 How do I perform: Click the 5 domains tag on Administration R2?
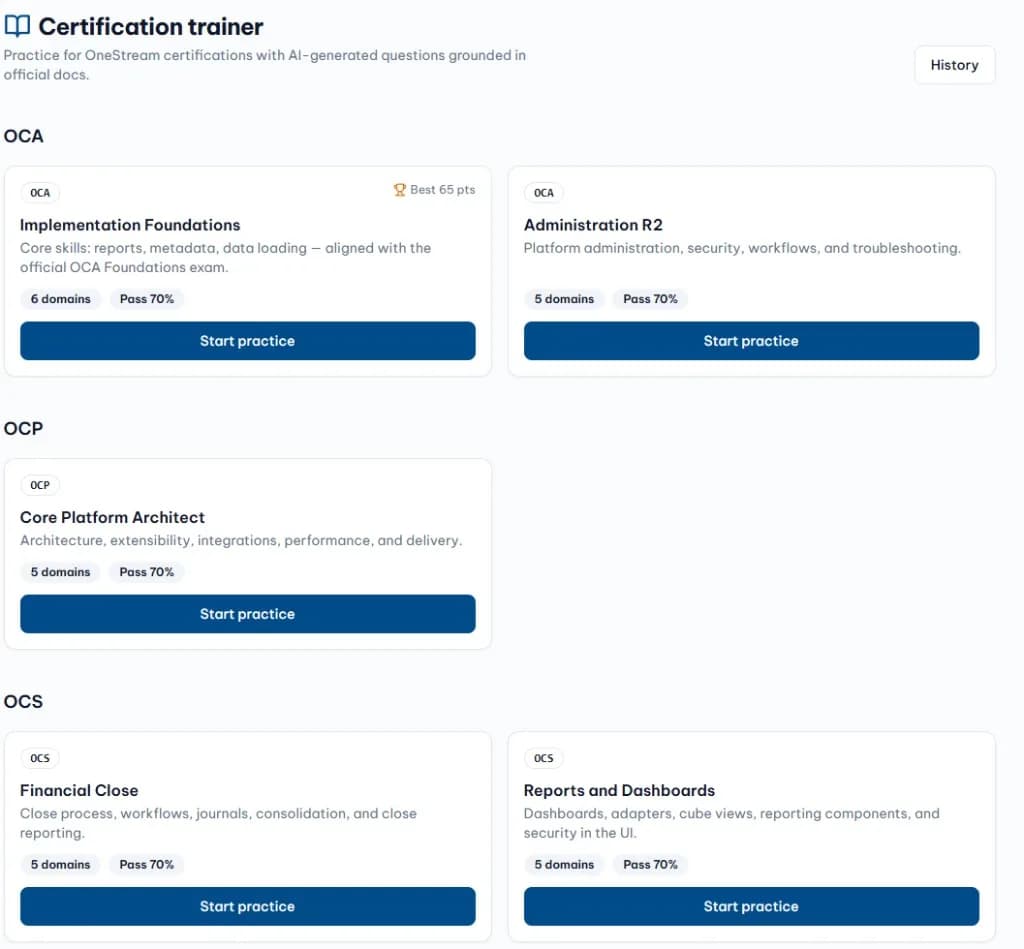point(564,299)
